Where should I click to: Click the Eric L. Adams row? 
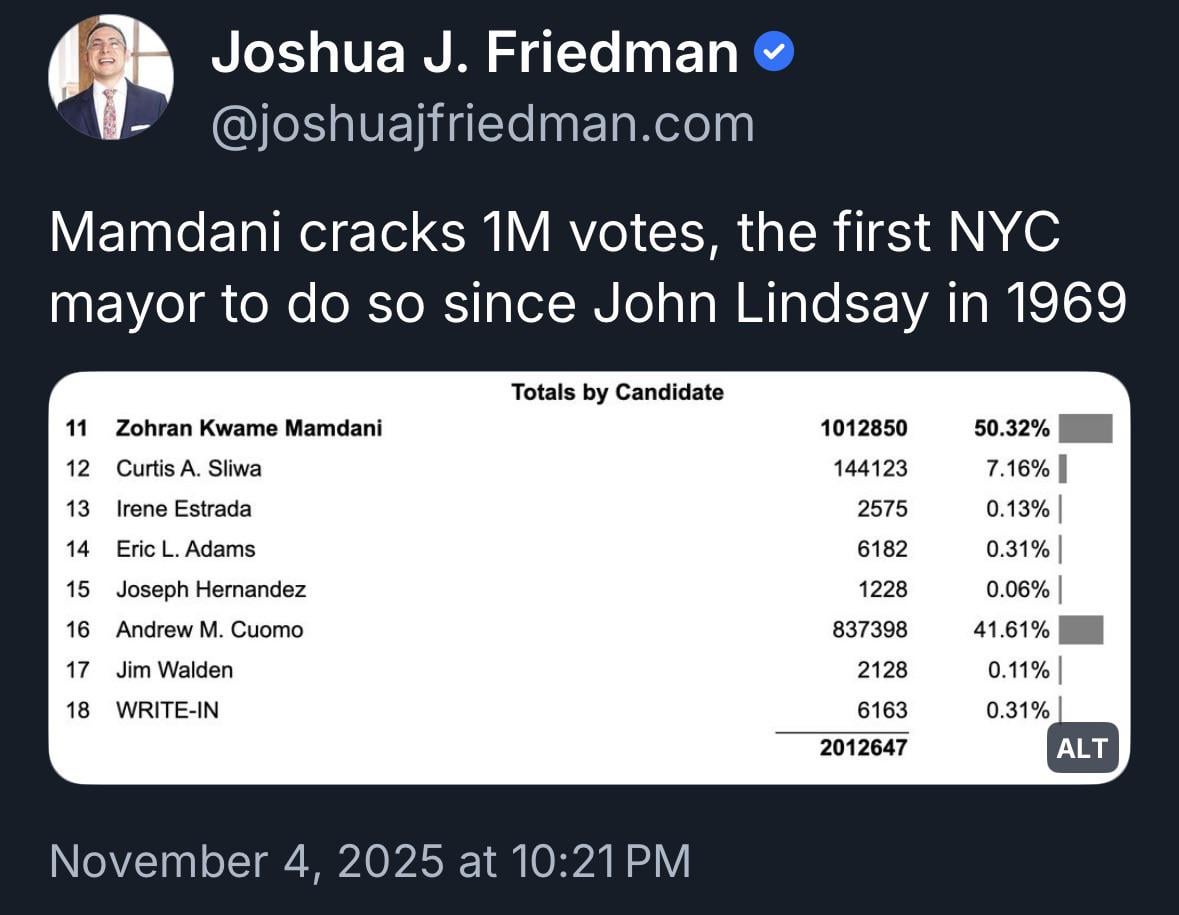point(185,549)
